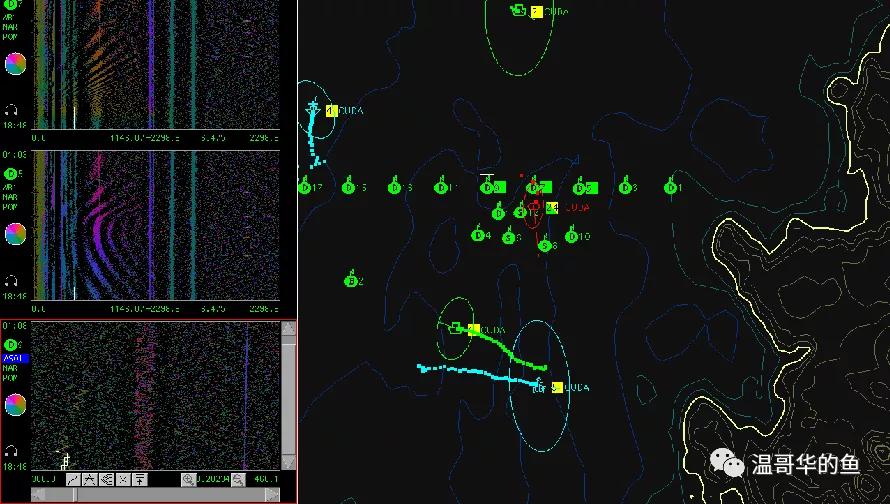Click the X cross tool icon
890x504 pixels.
(123, 480)
